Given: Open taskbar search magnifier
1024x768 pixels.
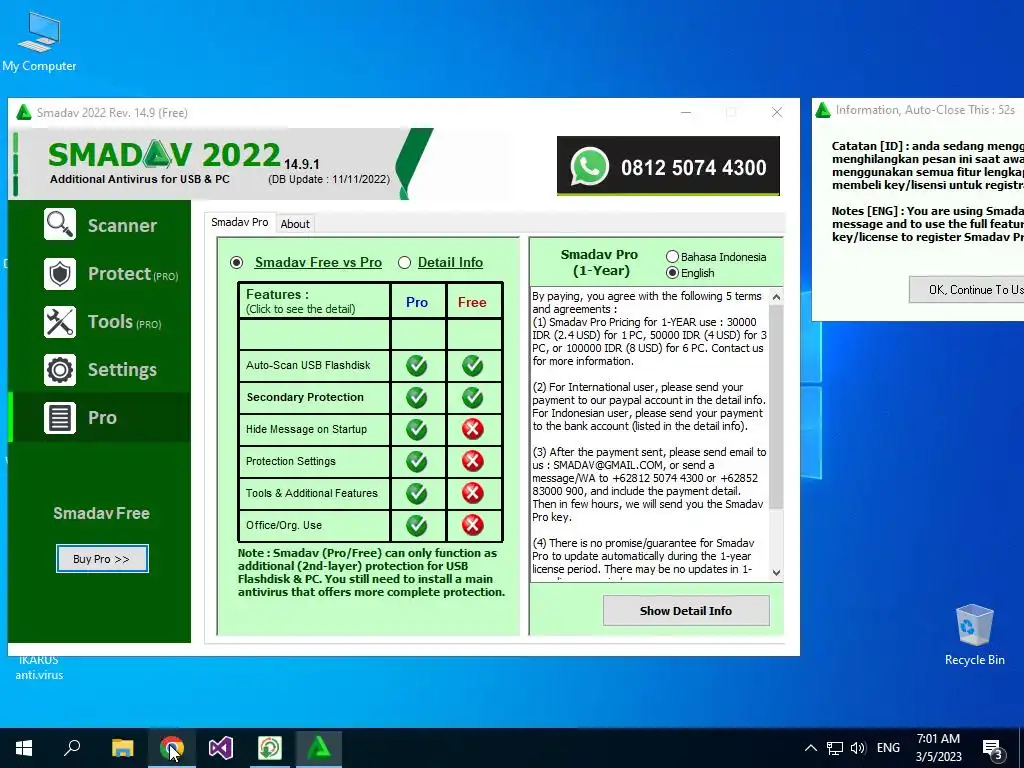Looking at the screenshot, I should click(72, 748).
